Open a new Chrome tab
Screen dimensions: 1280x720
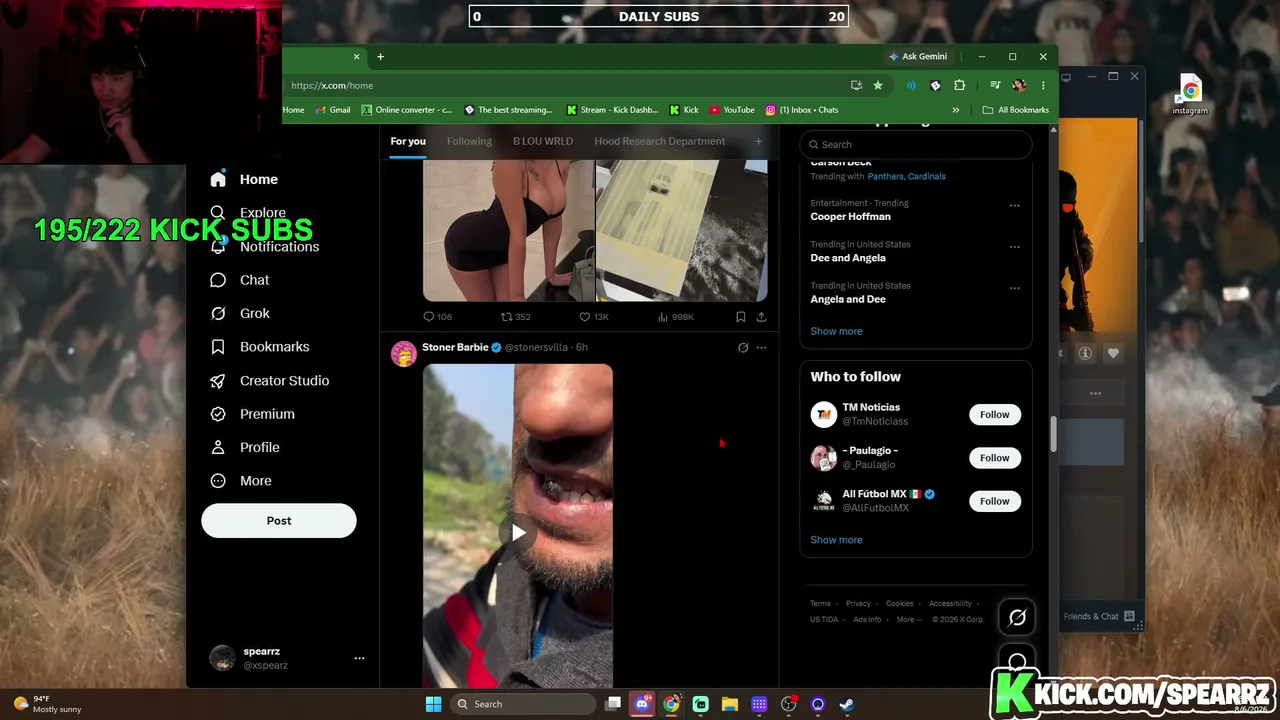pyautogui.click(x=380, y=57)
